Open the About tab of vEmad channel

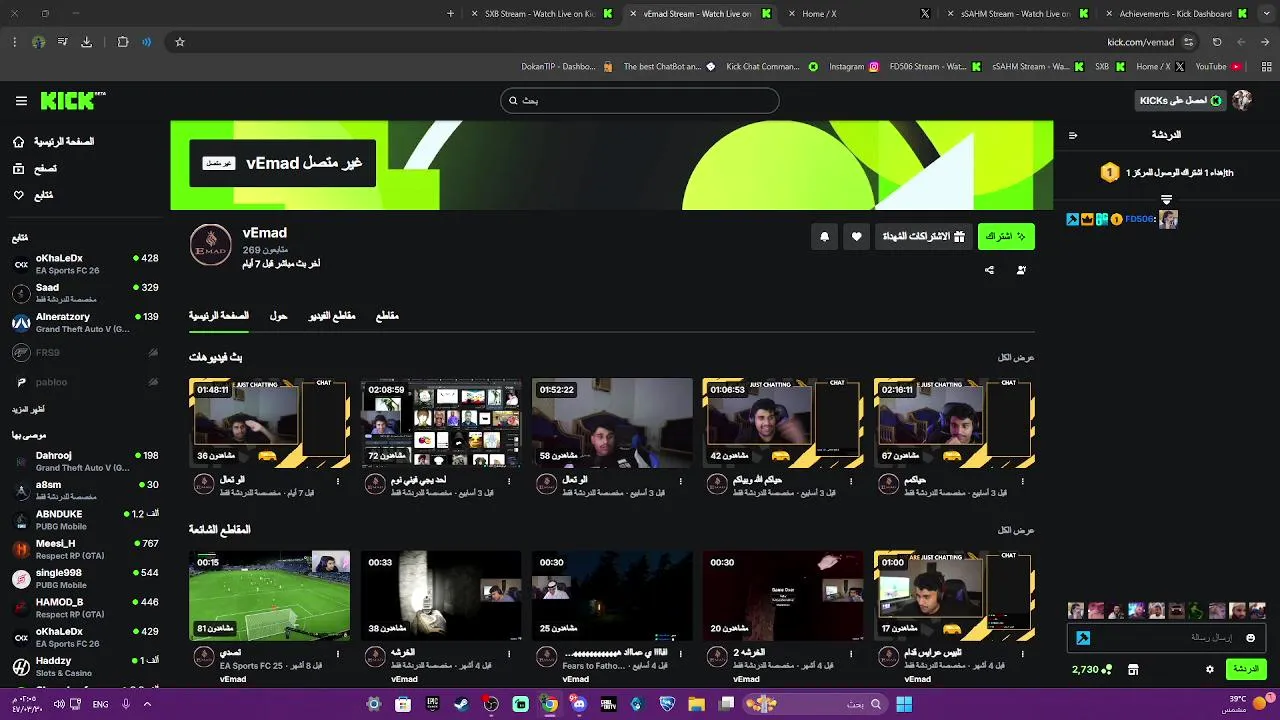(278, 316)
